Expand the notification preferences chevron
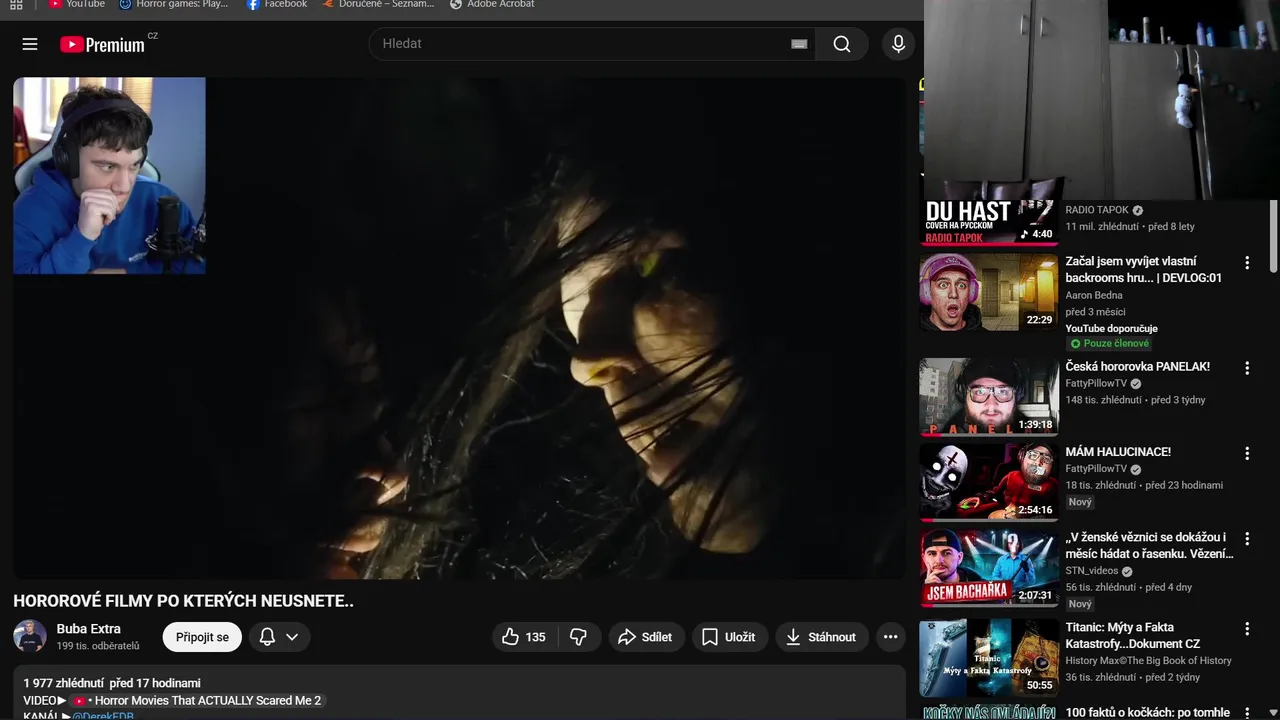The height and width of the screenshot is (720, 1280). pyautogui.click(x=292, y=637)
